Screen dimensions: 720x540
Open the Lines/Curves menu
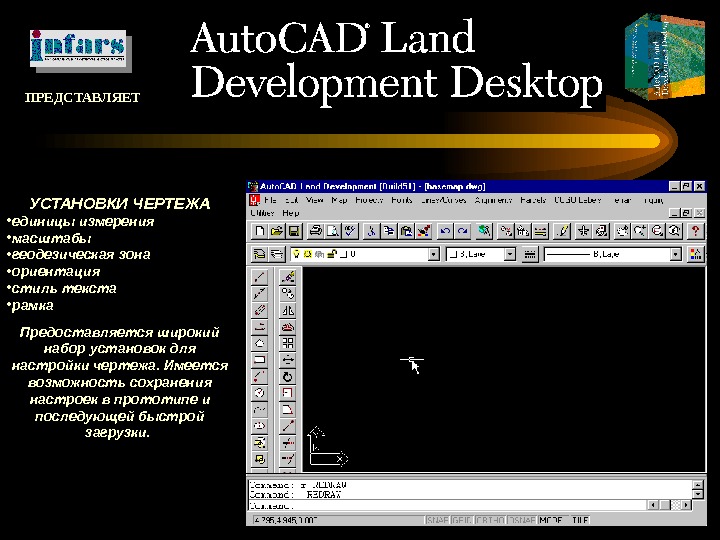pyautogui.click(x=444, y=200)
